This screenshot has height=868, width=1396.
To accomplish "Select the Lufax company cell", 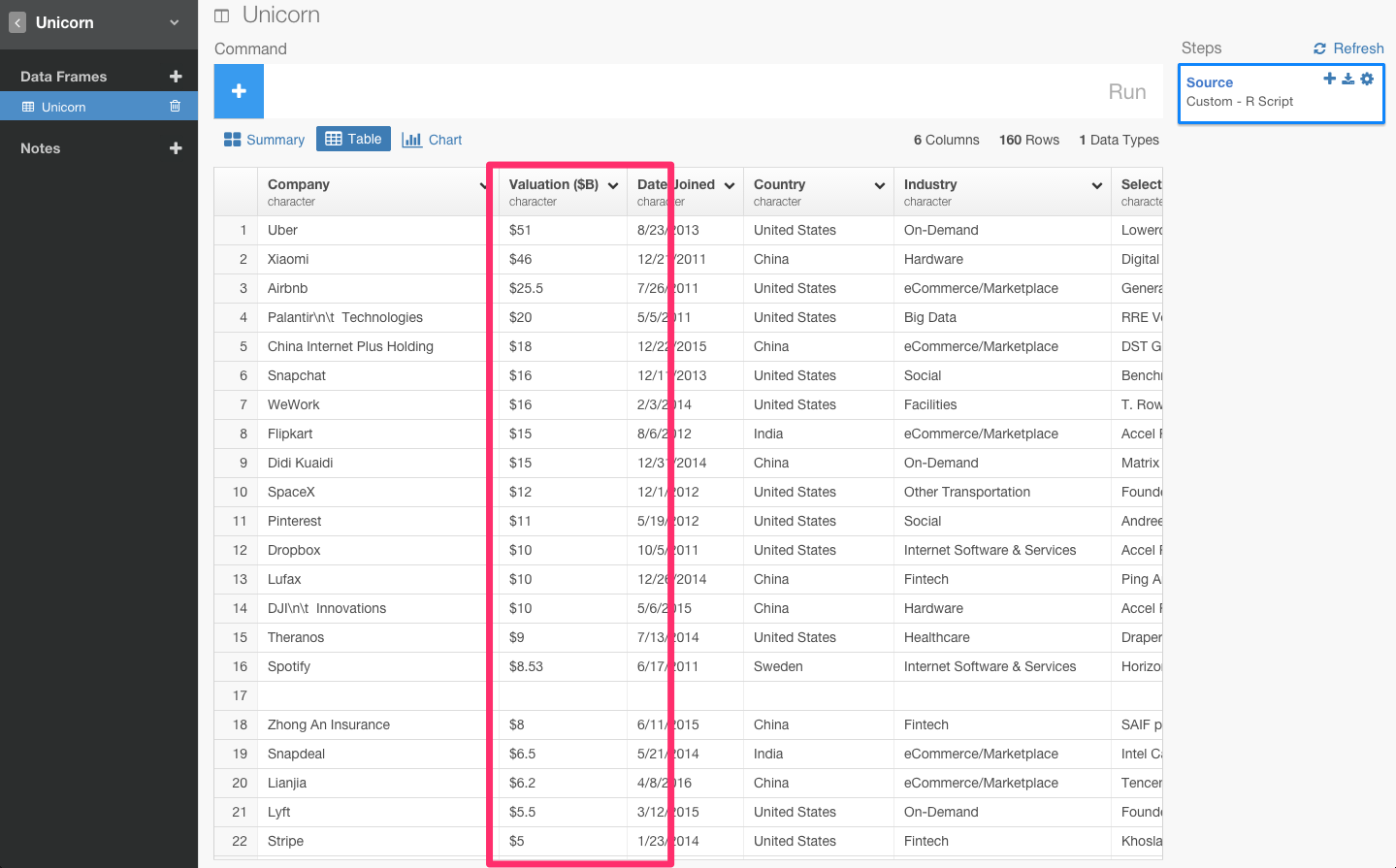I will tap(378, 579).
